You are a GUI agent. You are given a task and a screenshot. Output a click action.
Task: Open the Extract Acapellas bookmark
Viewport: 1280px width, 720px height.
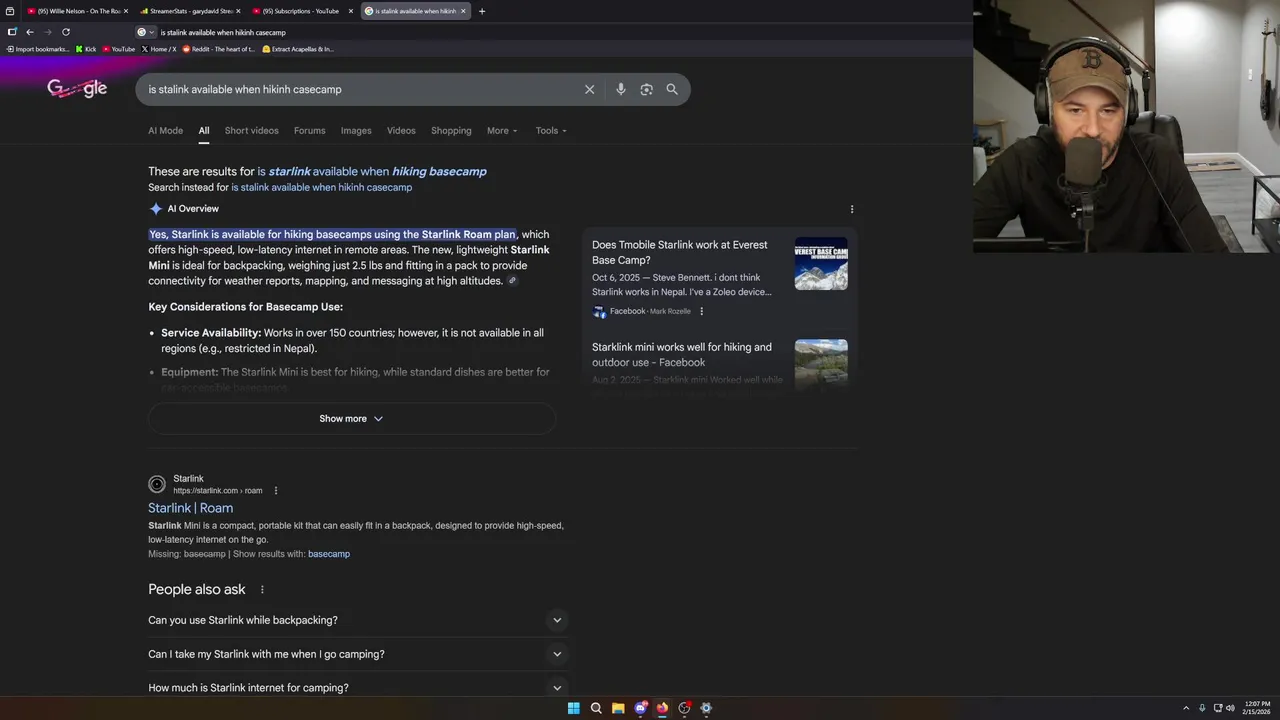tap(298, 49)
